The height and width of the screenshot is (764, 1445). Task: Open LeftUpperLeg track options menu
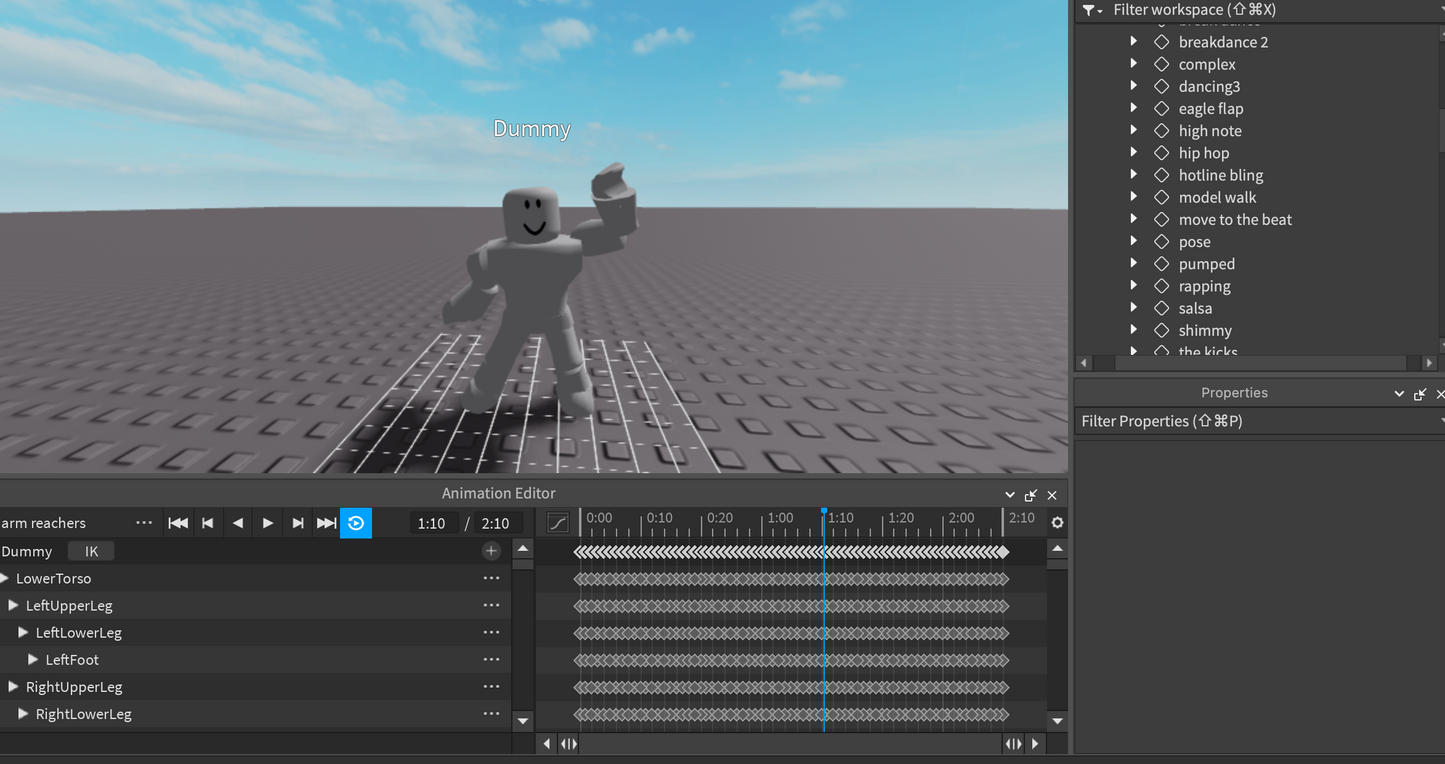coord(491,605)
